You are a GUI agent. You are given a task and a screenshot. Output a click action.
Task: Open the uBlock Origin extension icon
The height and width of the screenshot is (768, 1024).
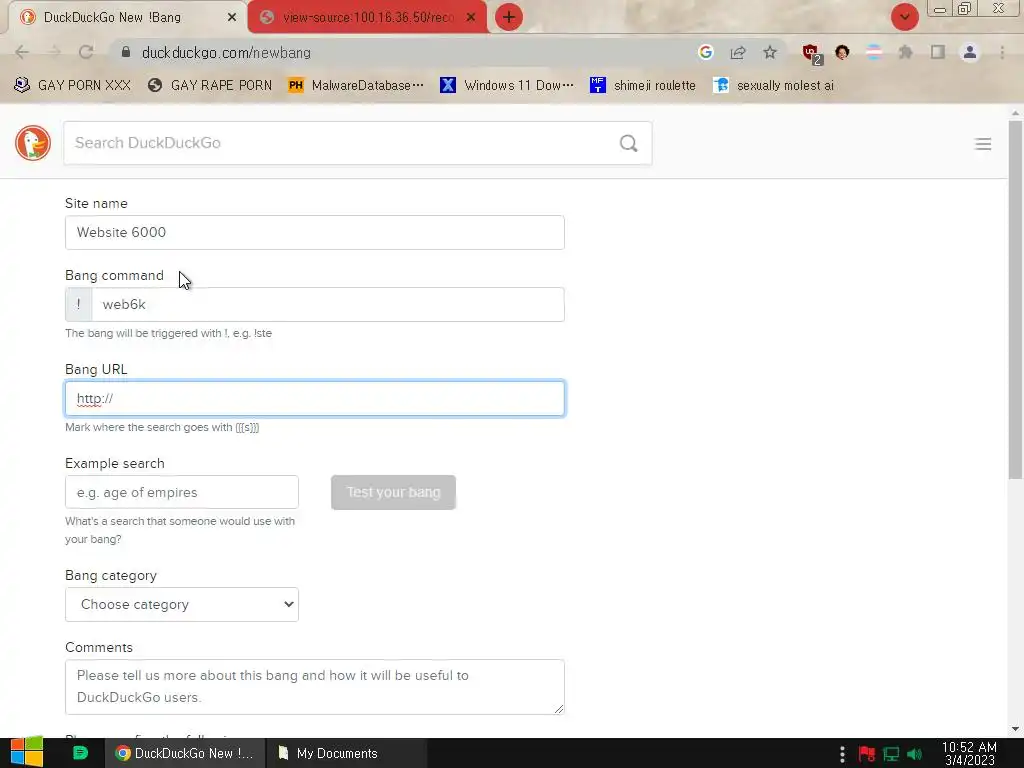812,54
